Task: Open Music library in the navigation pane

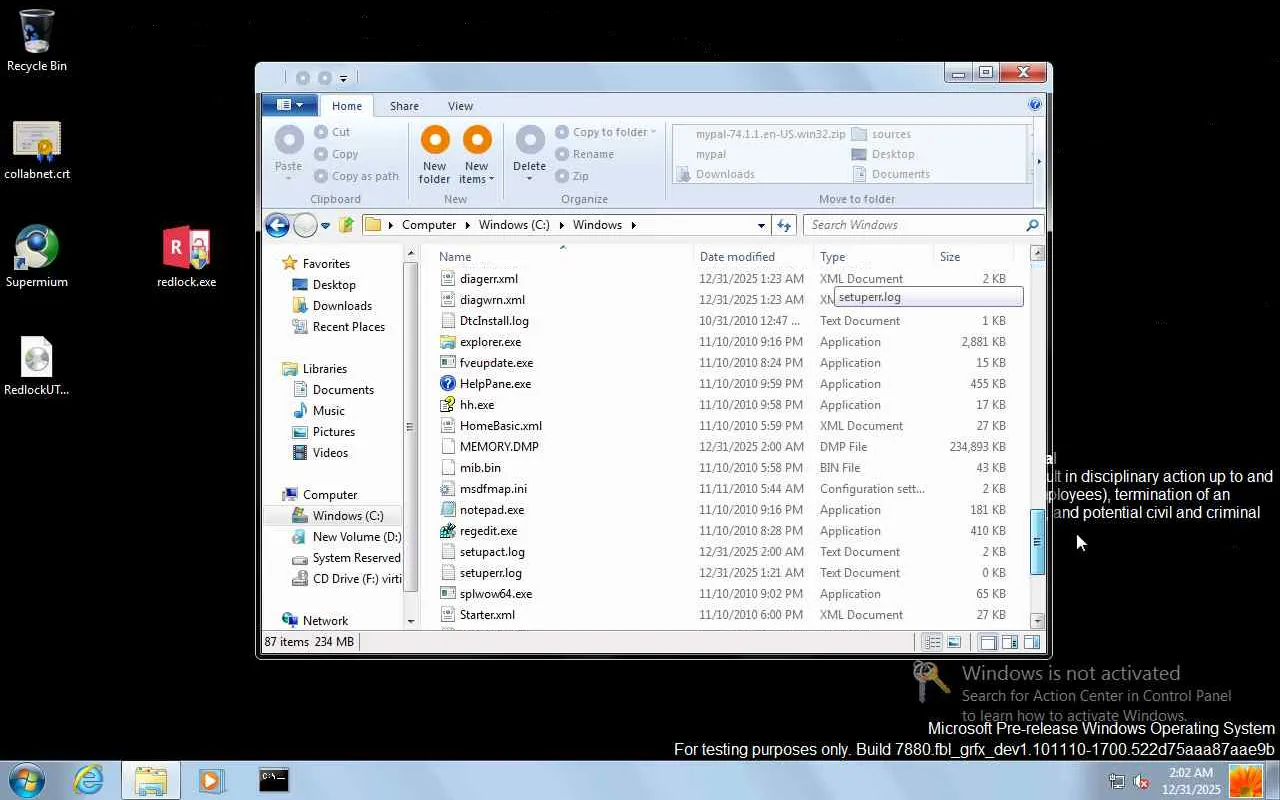Action: 329,411
